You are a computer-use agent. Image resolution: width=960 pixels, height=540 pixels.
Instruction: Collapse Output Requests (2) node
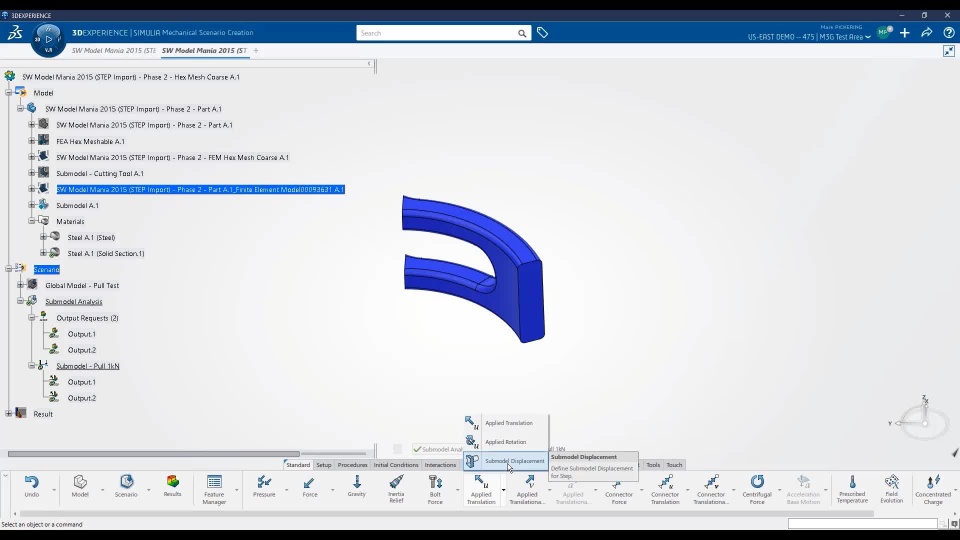click(x=32, y=318)
